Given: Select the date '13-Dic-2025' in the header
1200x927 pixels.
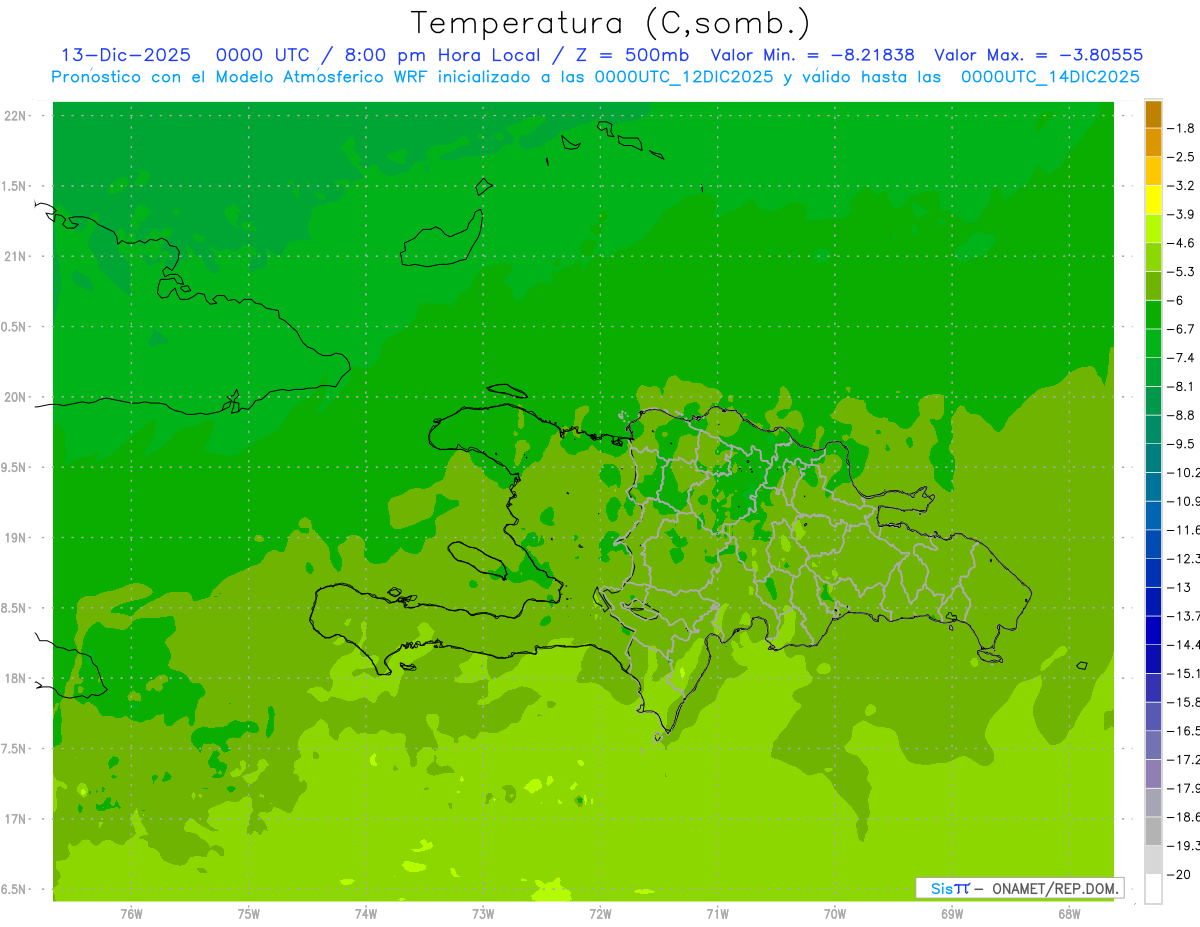Looking at the screenshot, I should (x=126, y=55).
